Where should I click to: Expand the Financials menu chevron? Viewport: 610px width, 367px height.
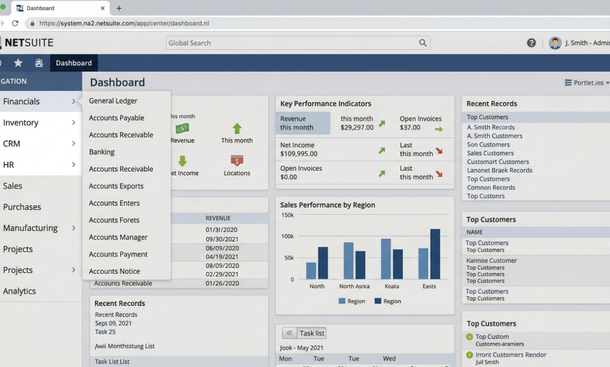tap(74, 102)
